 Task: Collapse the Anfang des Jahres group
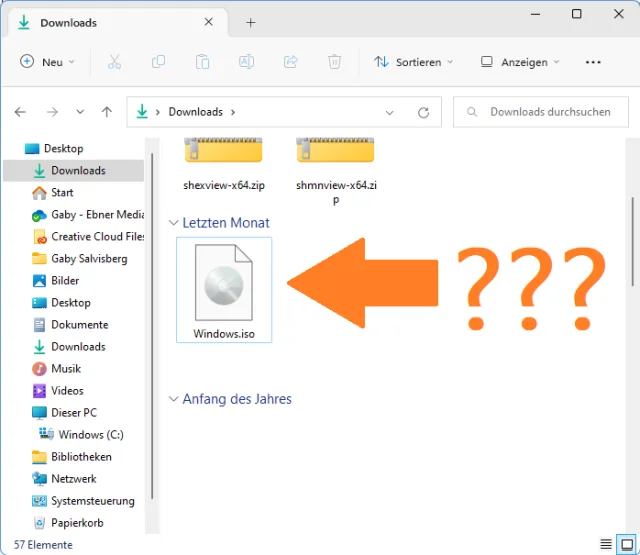pyautogui.click(x=174, y=399)
